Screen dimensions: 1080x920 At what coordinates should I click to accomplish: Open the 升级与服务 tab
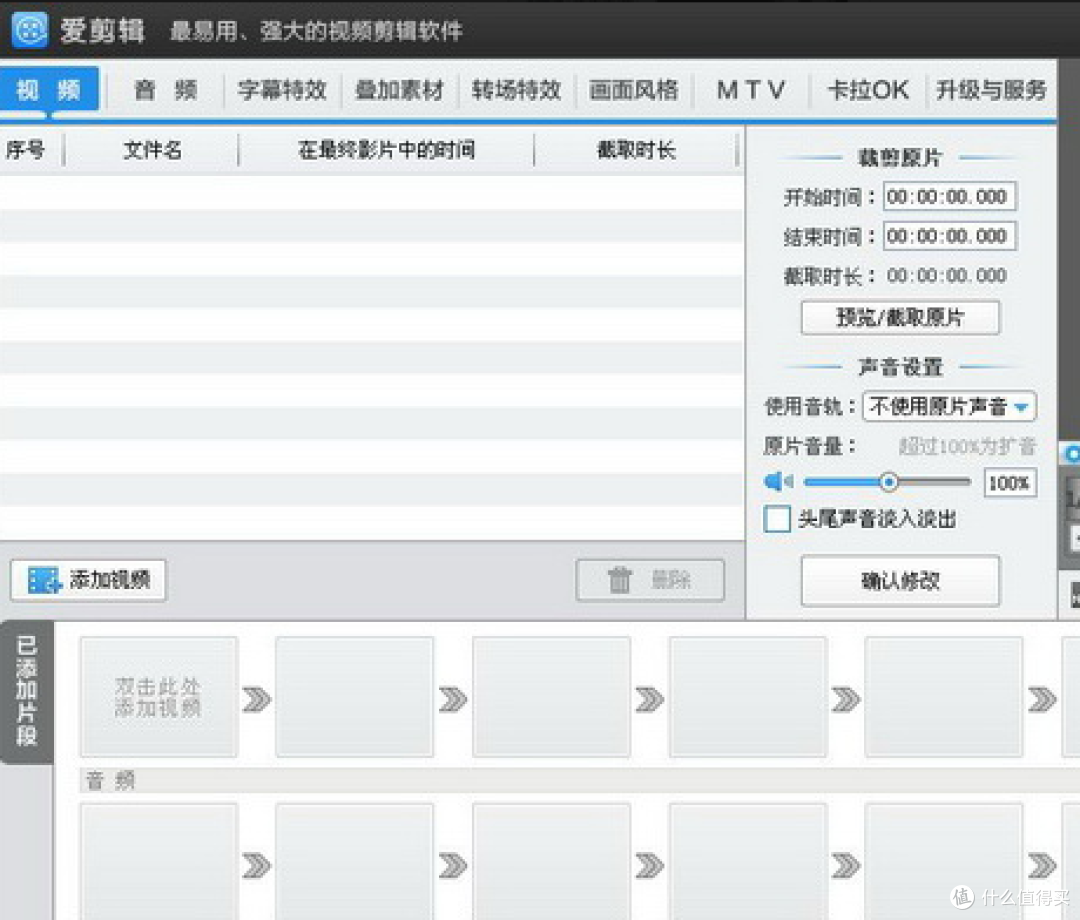click(991, 90)
